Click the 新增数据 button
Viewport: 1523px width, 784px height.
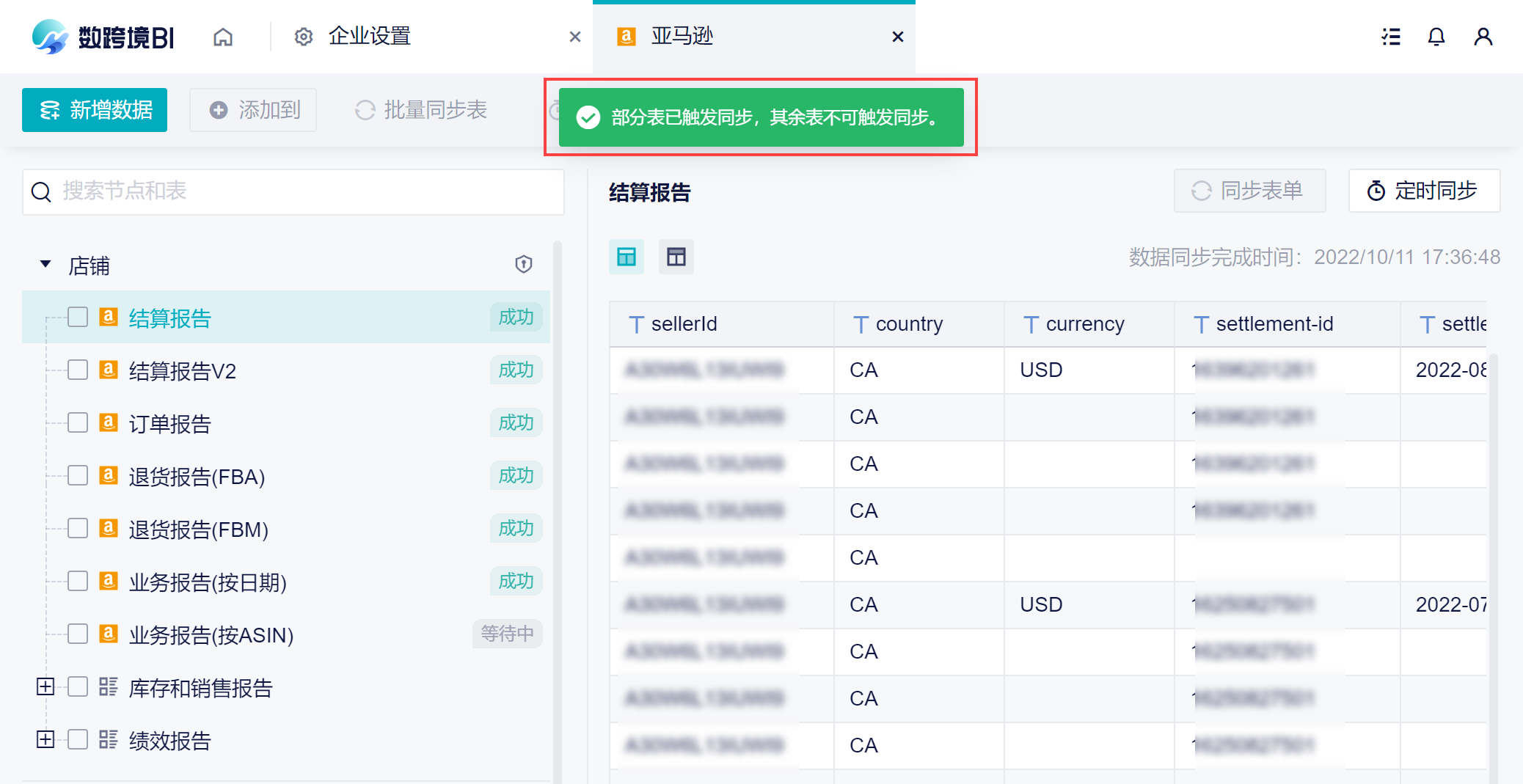click(95, 110)
